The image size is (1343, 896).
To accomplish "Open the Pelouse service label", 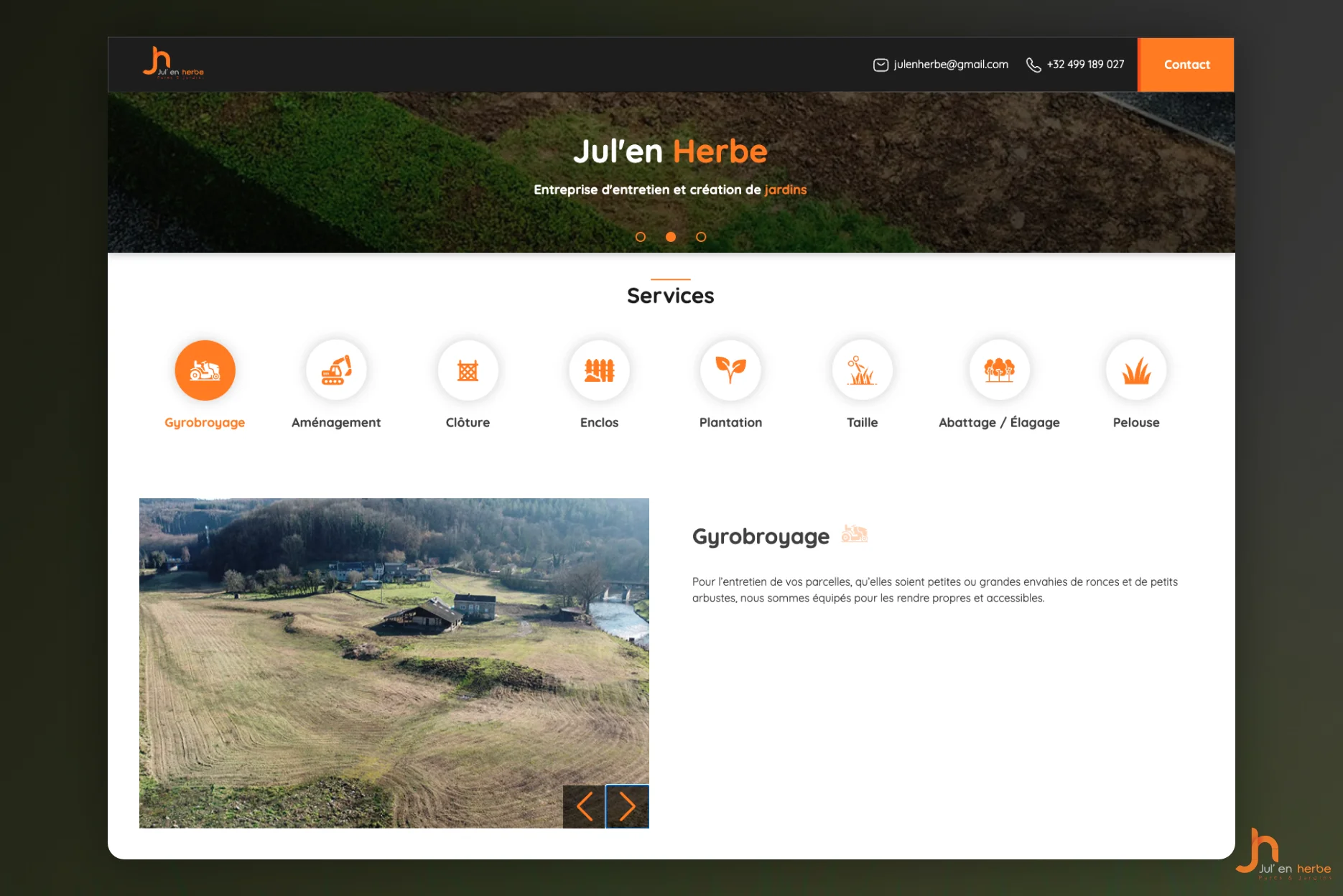I will pyautogui.click(x=1136, y=423).
